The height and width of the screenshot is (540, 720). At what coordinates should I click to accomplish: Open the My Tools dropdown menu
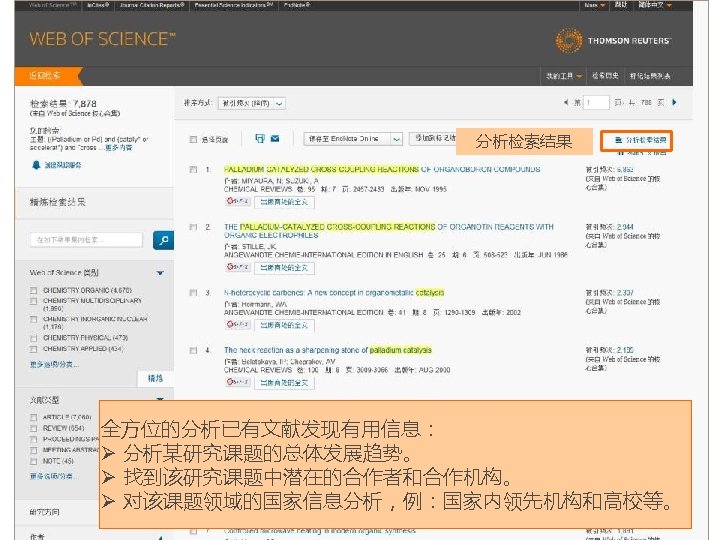tap(563, 76)
